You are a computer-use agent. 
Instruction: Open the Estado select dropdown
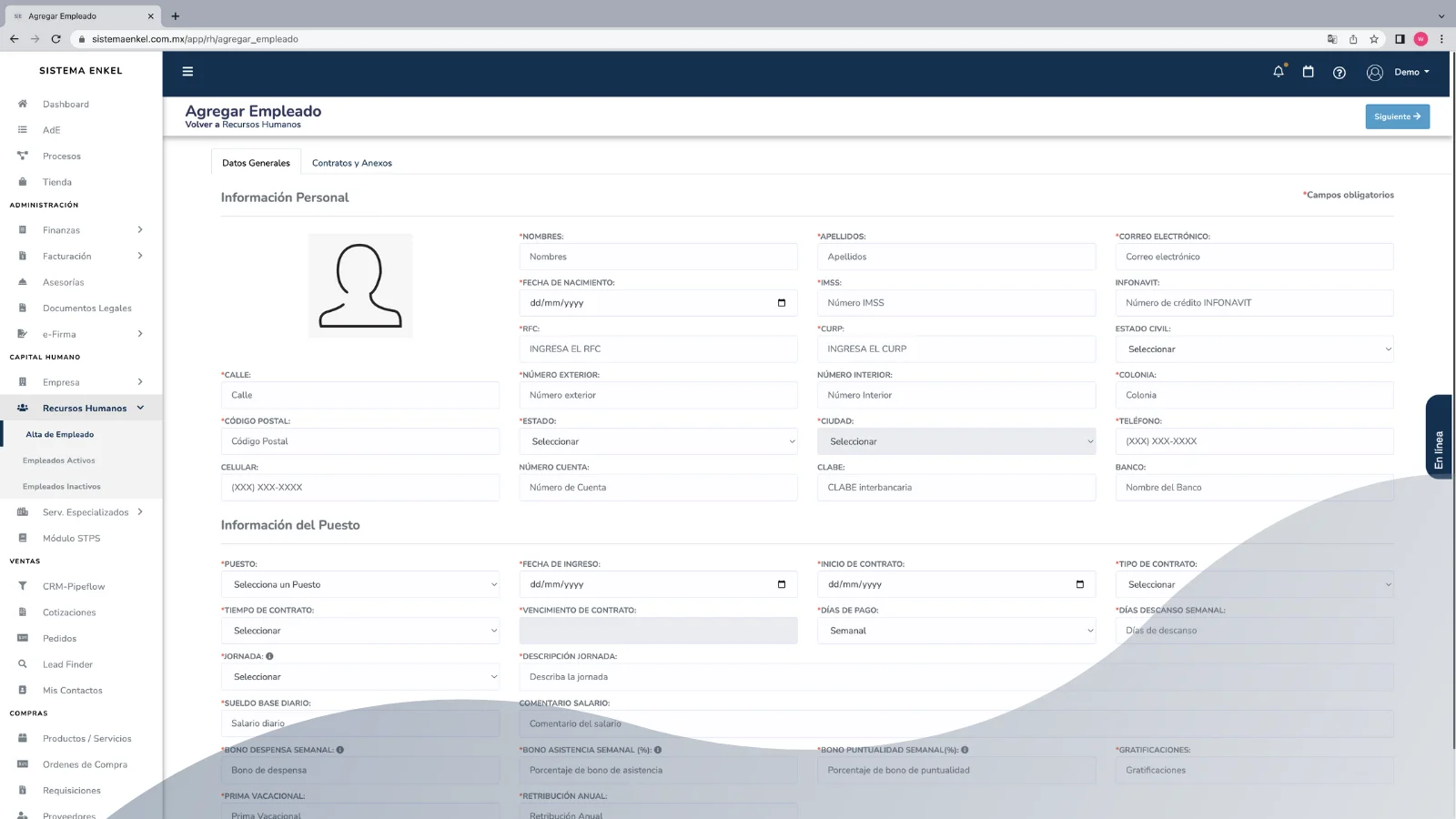tap(658, 441)
